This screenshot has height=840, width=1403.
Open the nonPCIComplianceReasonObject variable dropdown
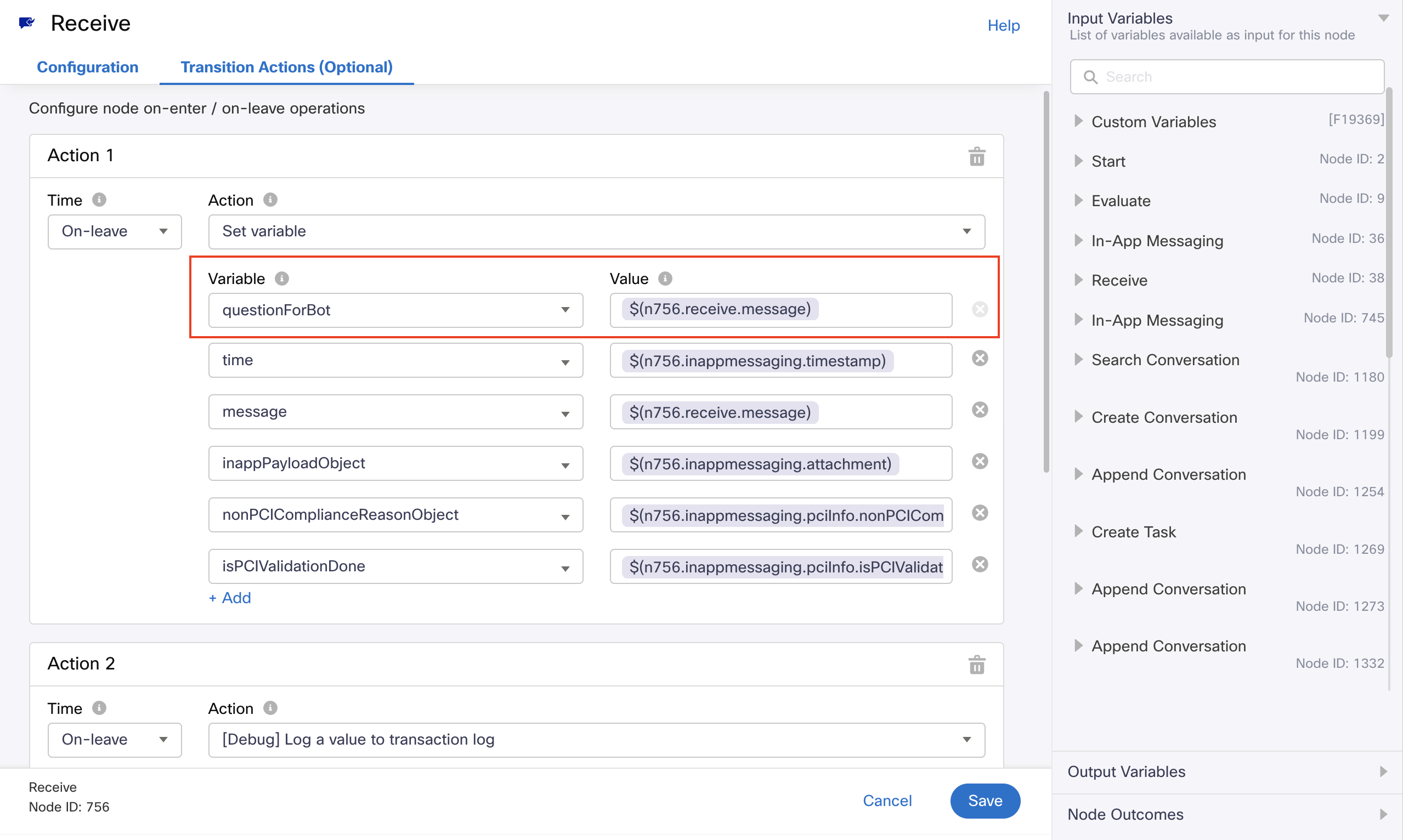[395, 514]
